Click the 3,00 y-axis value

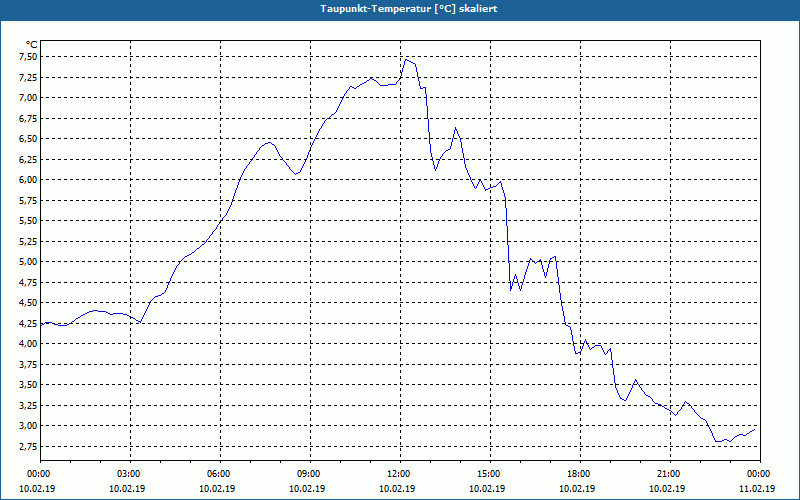tap(28, 426)
